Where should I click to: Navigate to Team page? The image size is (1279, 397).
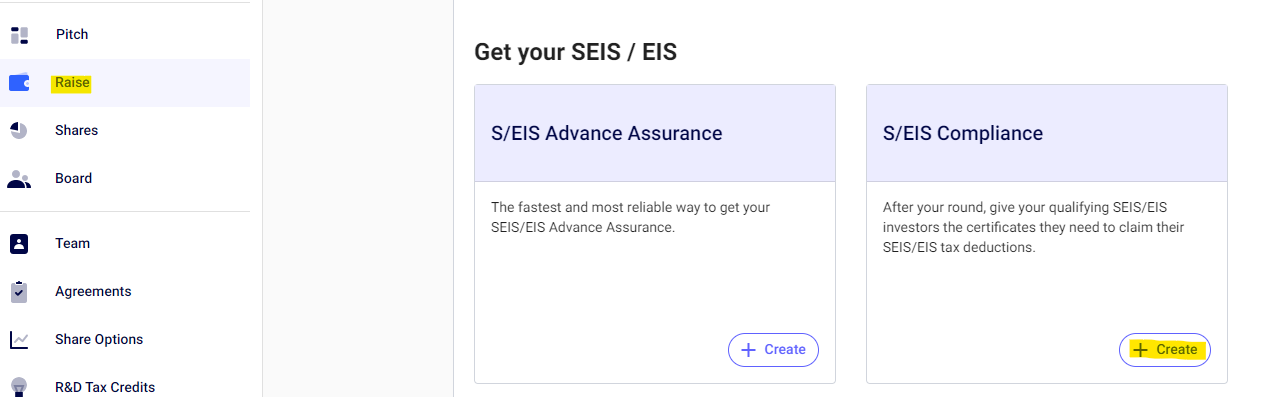(72, 243)
